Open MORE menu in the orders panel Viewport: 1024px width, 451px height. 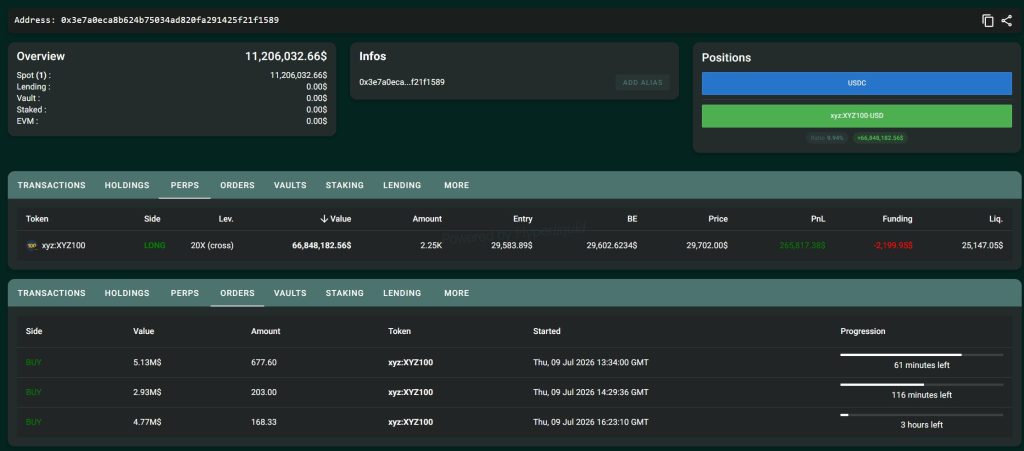click(x=456, y=293)
